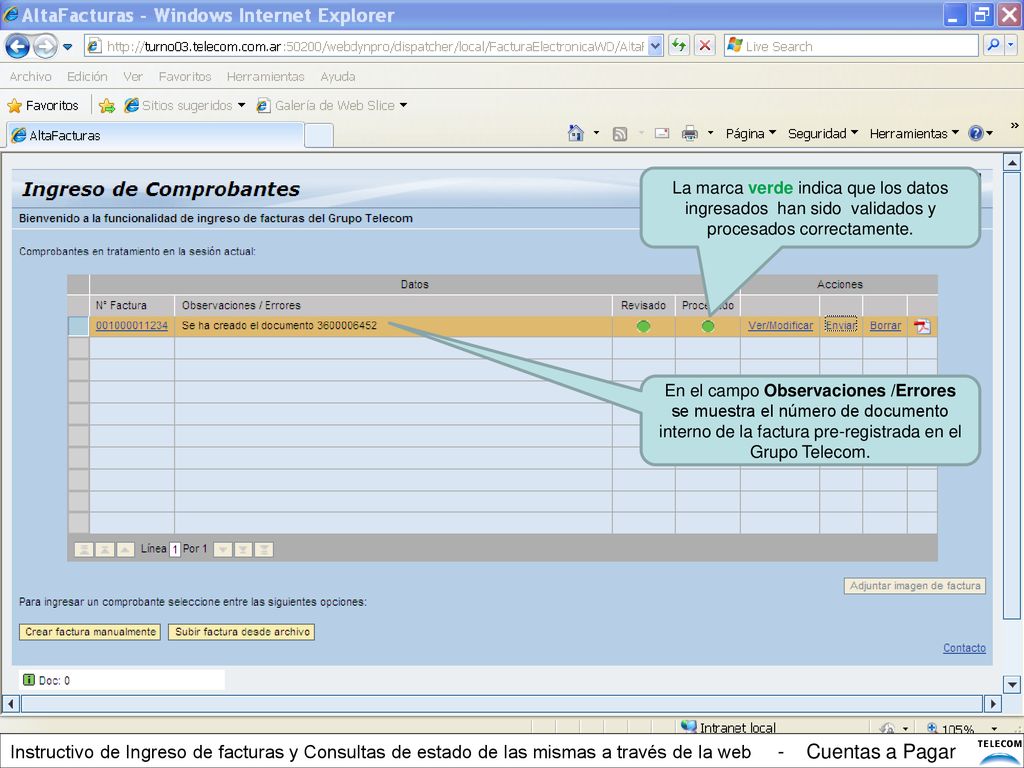Screen dimensions: 1024x768
Task: Click Adjuntar imagen de factura button
Action: (915, 586)
